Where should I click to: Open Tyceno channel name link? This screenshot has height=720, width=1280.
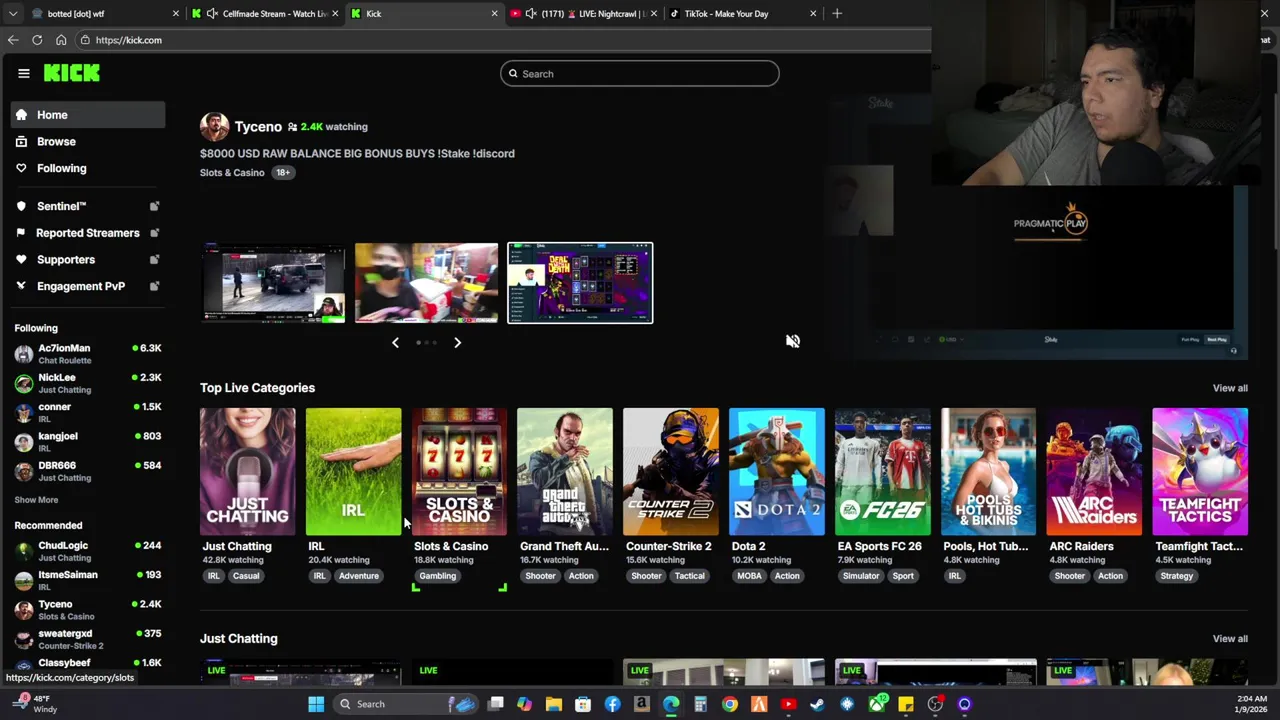pos(258,127)
